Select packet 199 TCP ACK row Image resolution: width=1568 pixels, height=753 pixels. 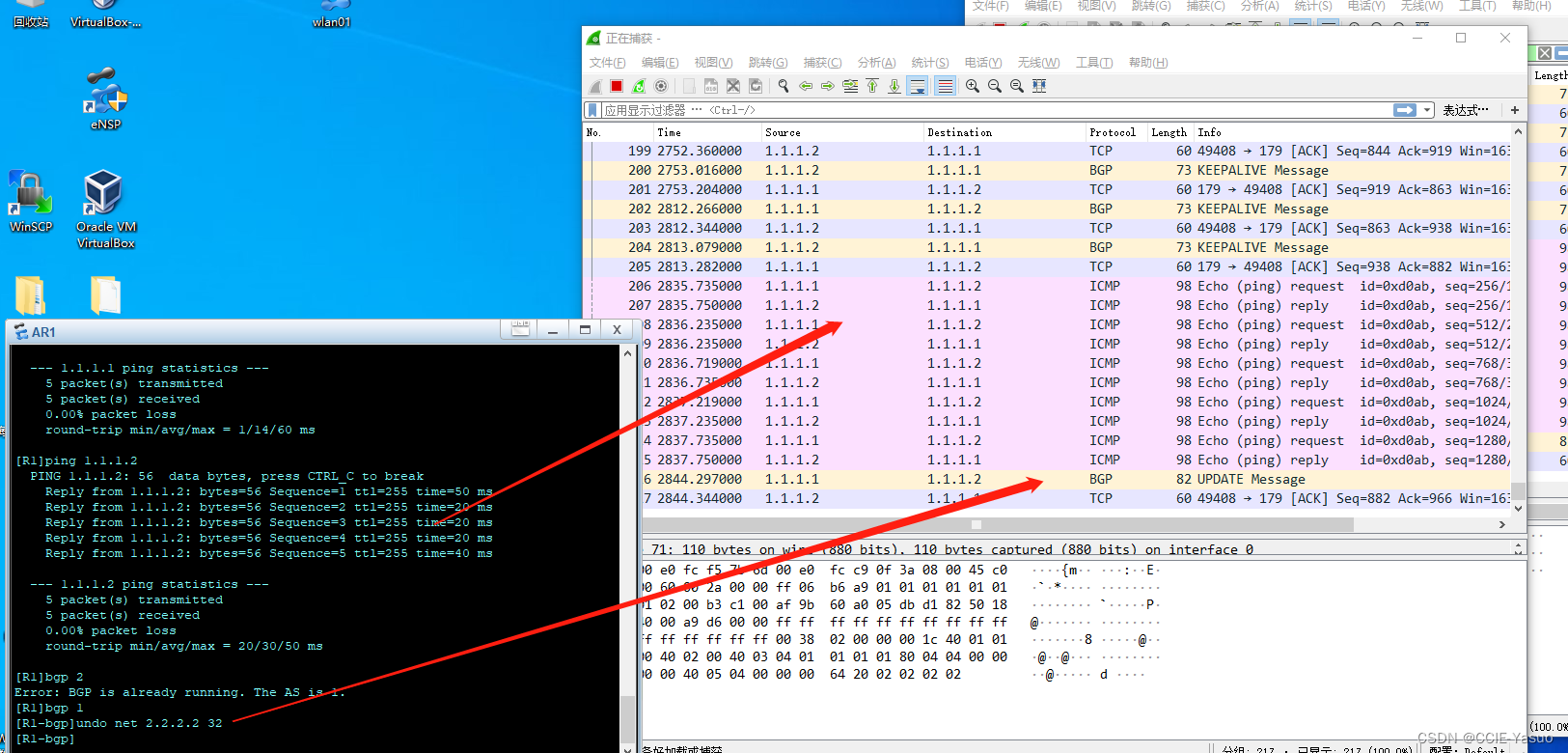[1048, 151]
